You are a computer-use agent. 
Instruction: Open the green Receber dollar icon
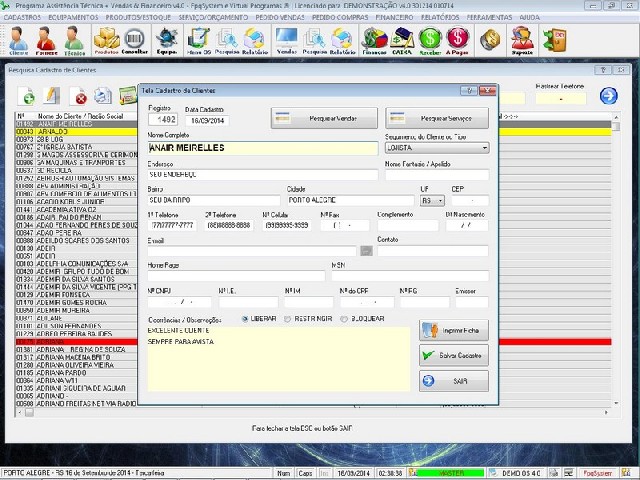tap(430, 40)
